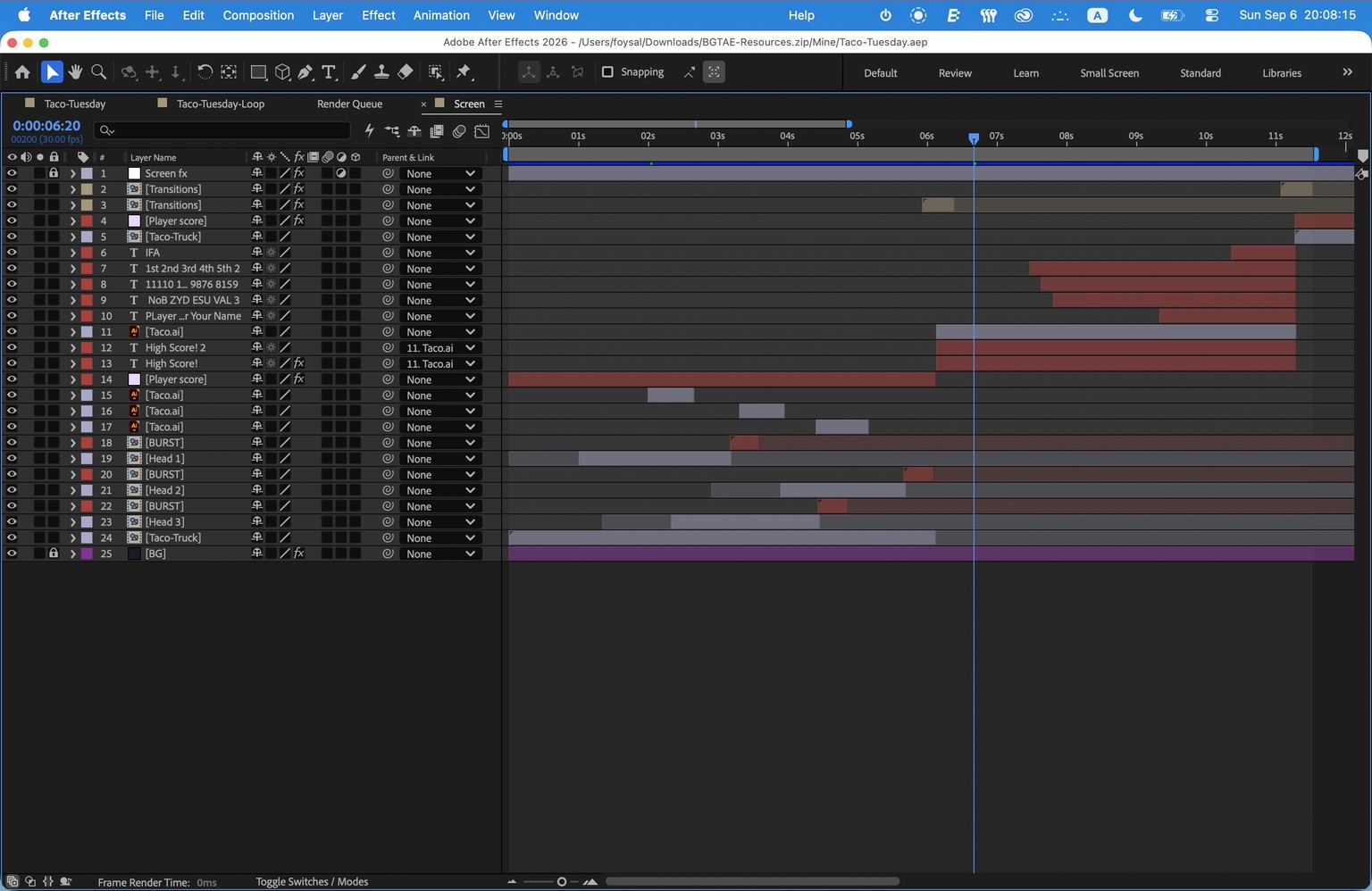Open the Composition Mini-Flowchart

point(392,131)
